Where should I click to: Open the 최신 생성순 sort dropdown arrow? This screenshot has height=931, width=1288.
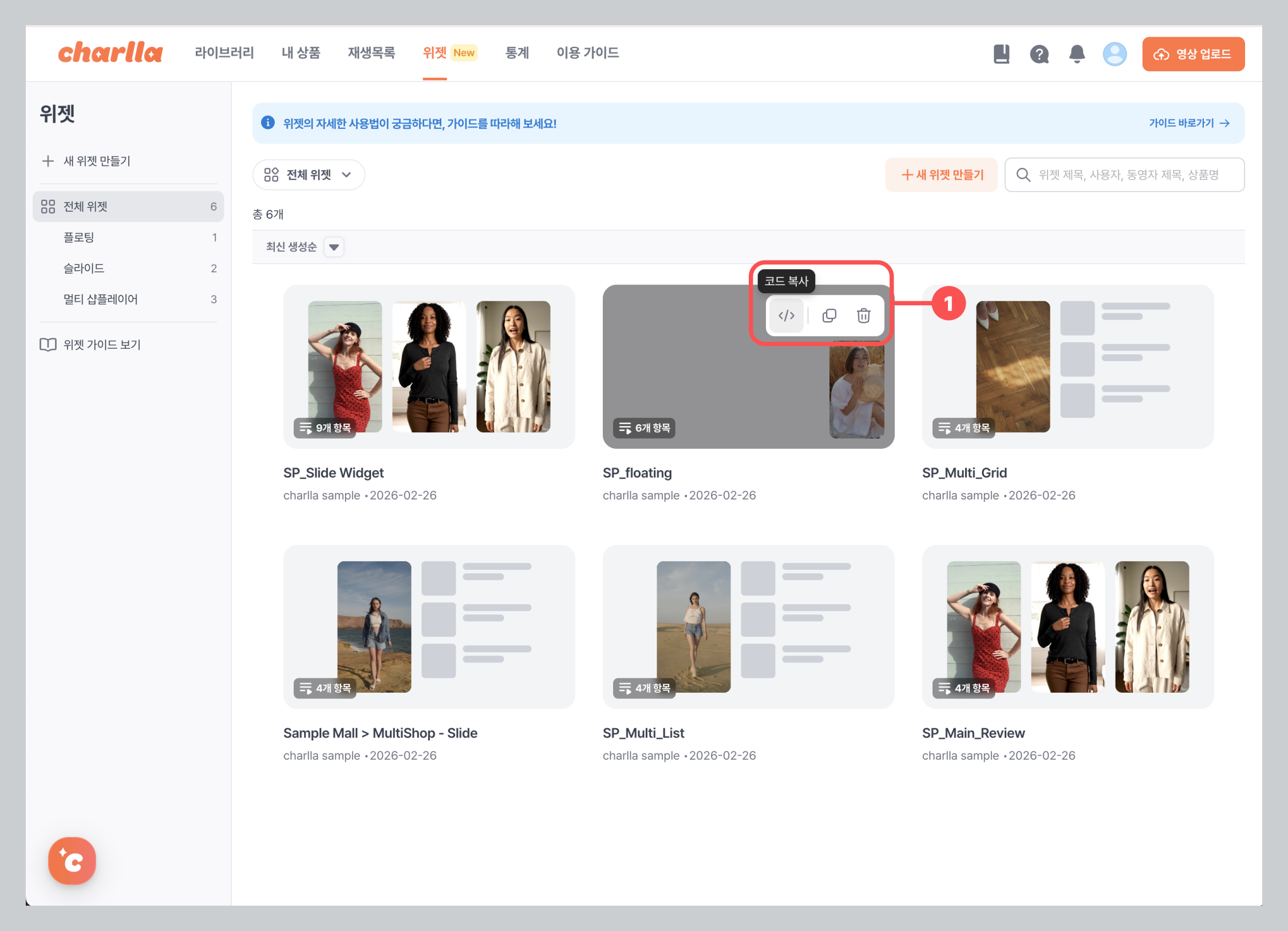pyautogui.click(x=334, y=247)
